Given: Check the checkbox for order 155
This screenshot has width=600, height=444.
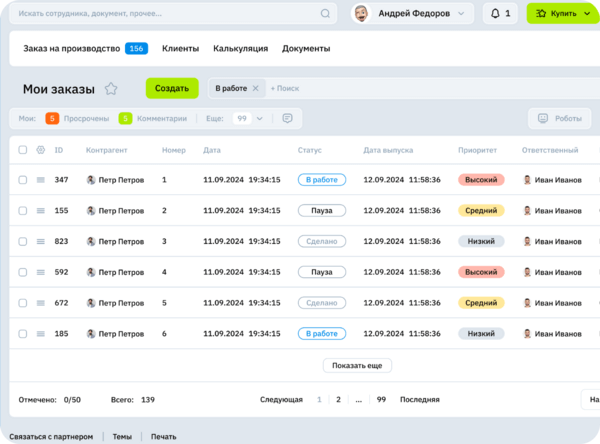Looking at the screenshot, I should tap(22, 211).
